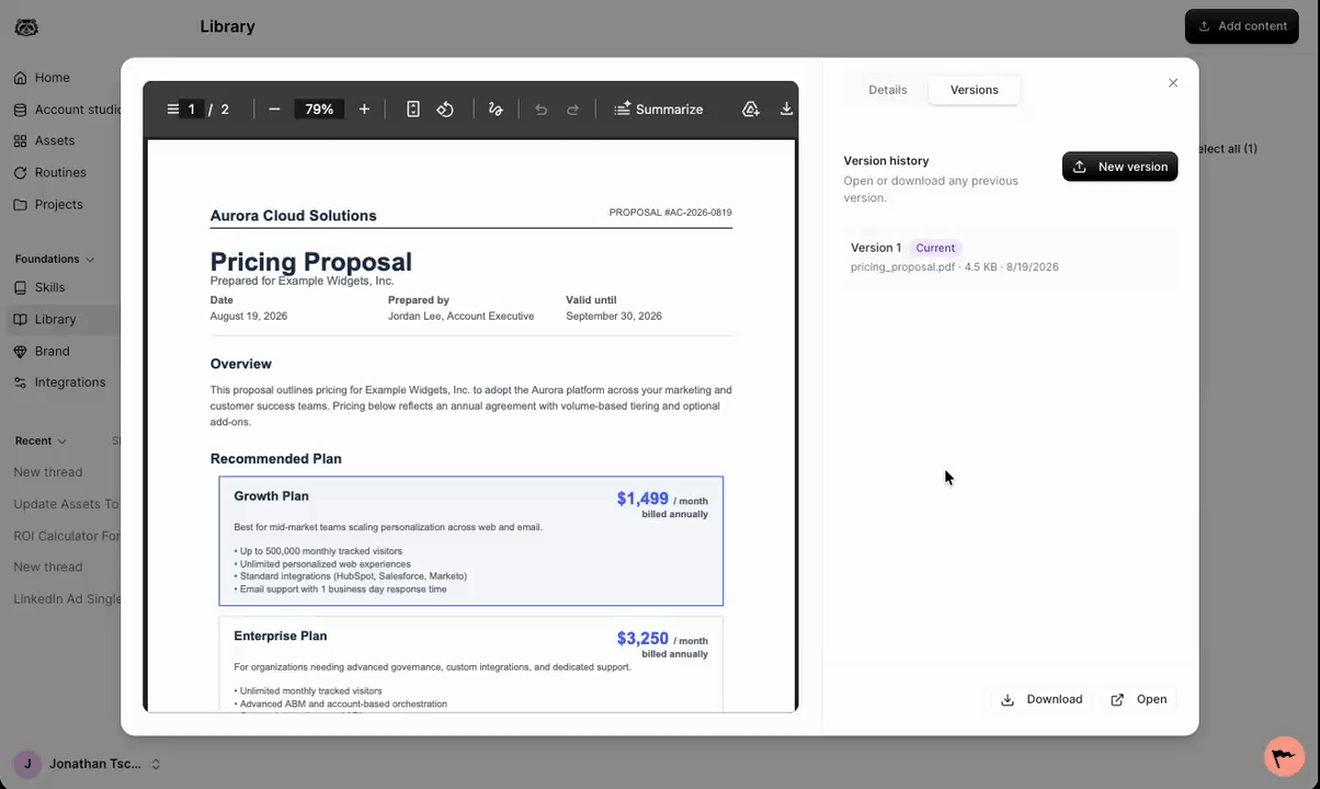Open Assets from the sidebar
The image size is (1320, 789).
[x=55, y=141]
